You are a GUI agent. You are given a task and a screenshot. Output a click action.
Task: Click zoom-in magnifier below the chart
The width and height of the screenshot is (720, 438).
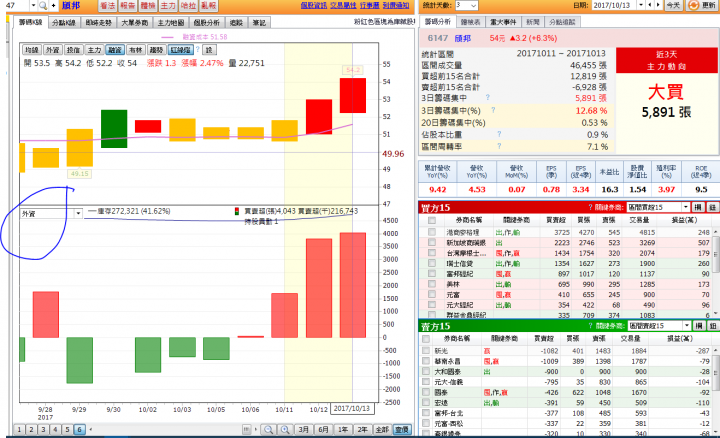pos(285,430)
